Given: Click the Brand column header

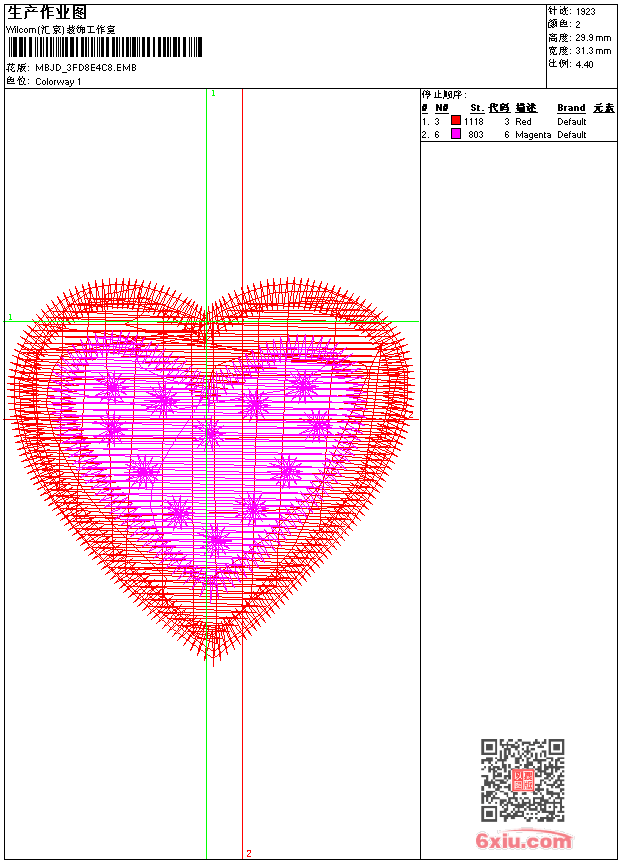Looking at the screenshot, I should pos(571,108).
